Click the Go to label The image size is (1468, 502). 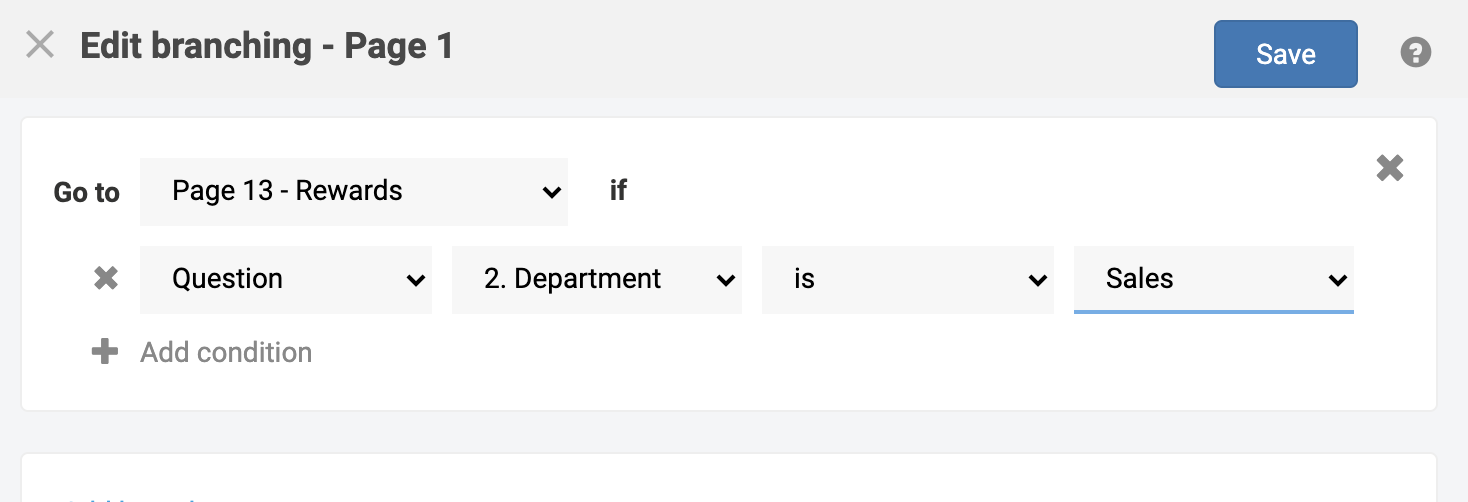point(86,193)
